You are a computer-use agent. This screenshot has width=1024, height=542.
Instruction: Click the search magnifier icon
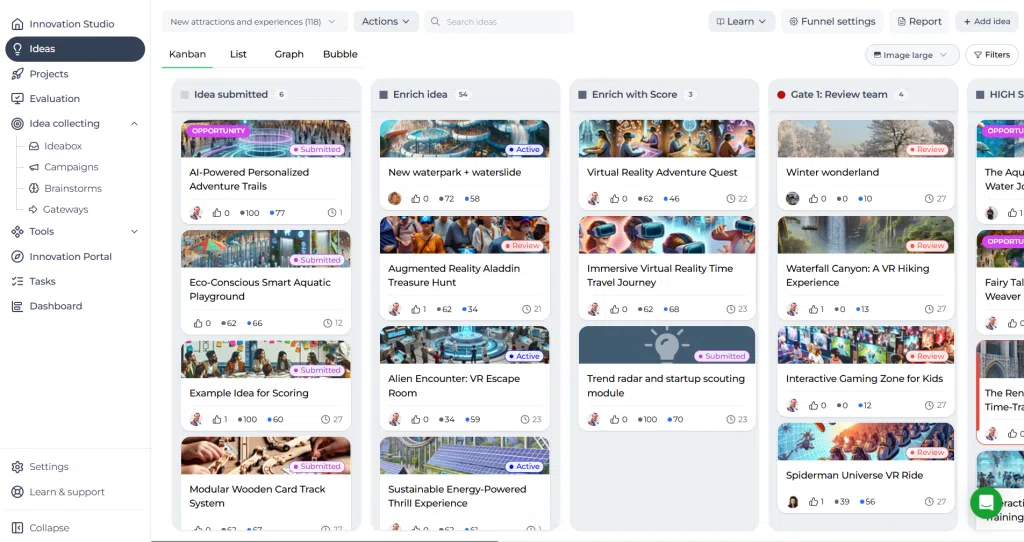(x=435, y=22)
